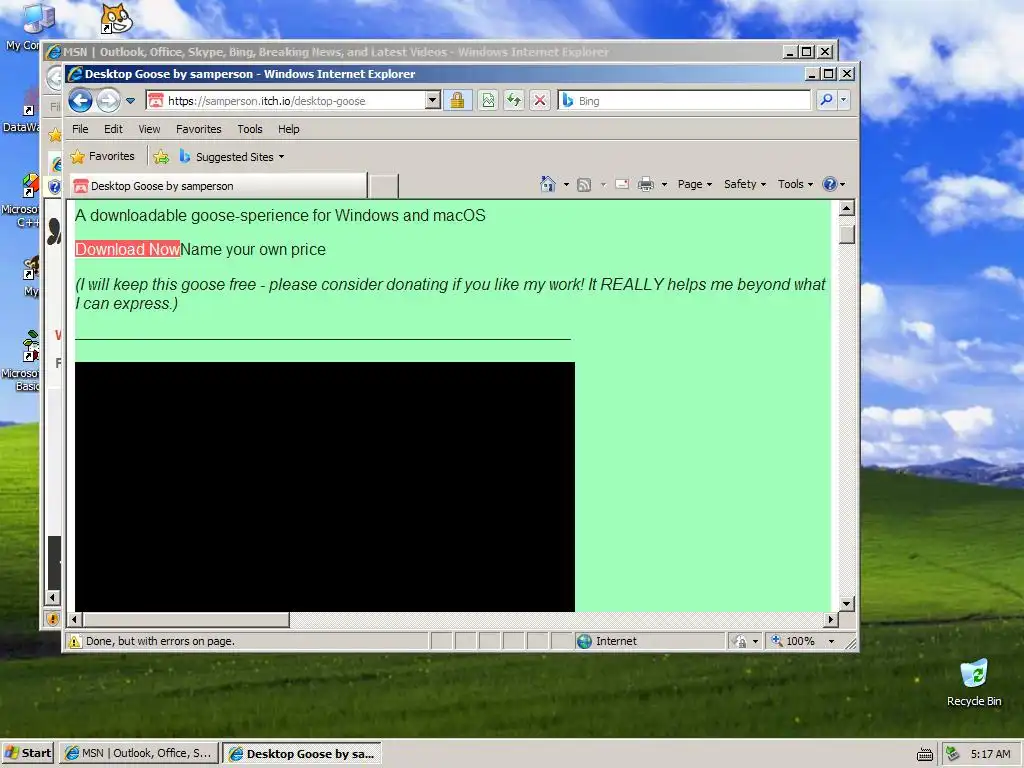Click the horizontal scroll right arrow
1024x768 pixels.
tap(830, 619)
